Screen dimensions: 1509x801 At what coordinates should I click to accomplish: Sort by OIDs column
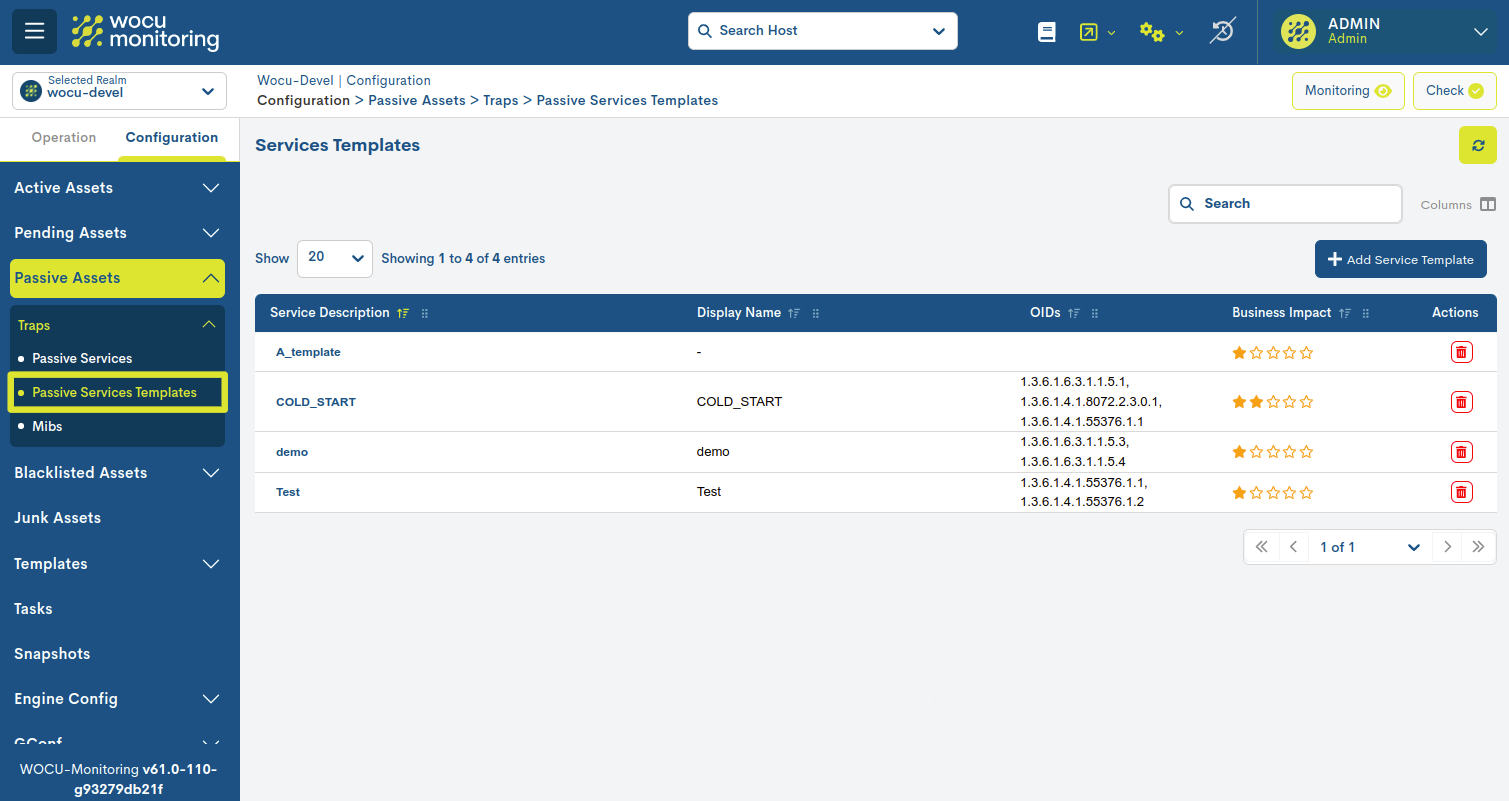point(1073,313)
